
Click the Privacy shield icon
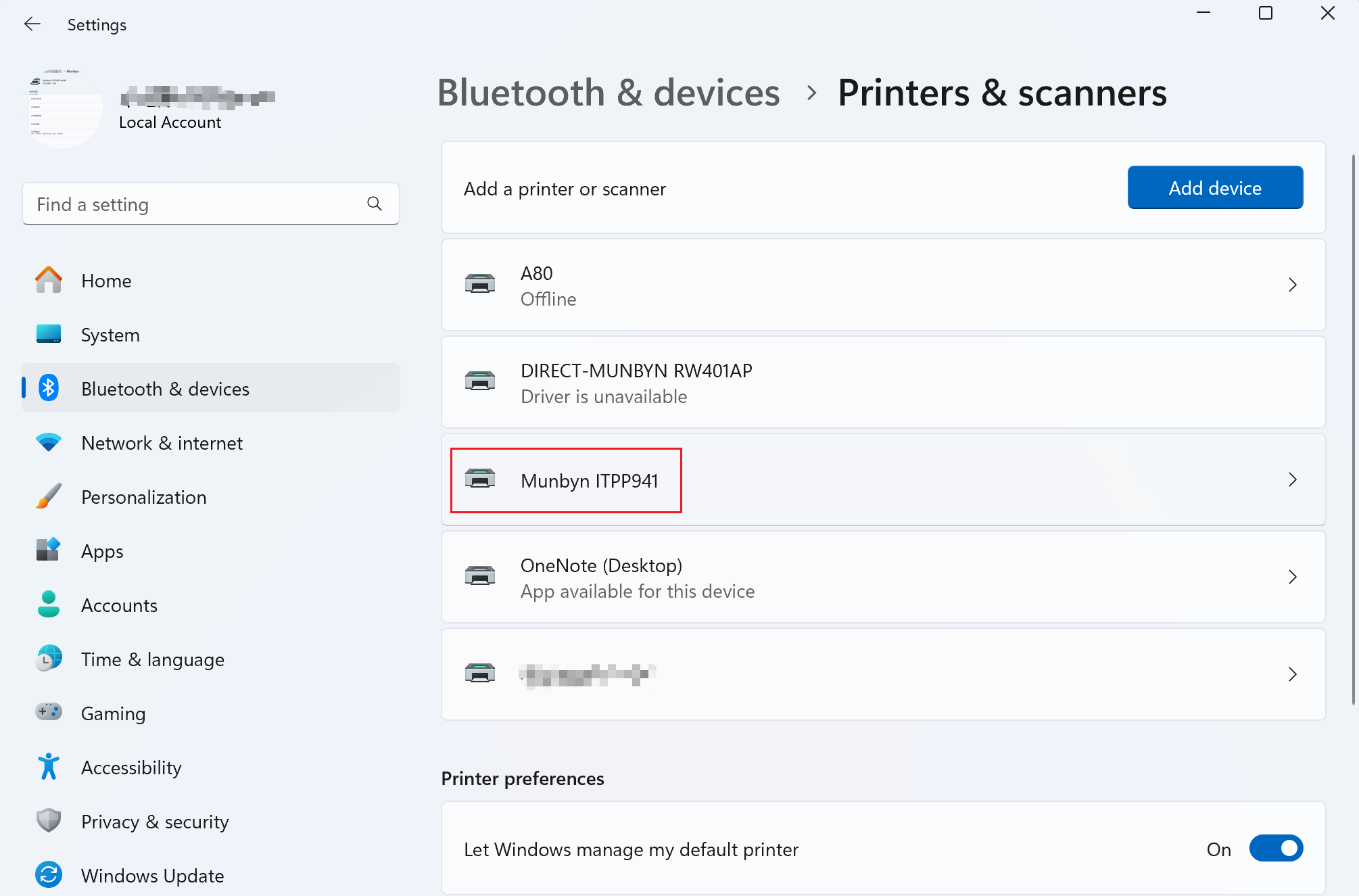coord(49,821)
